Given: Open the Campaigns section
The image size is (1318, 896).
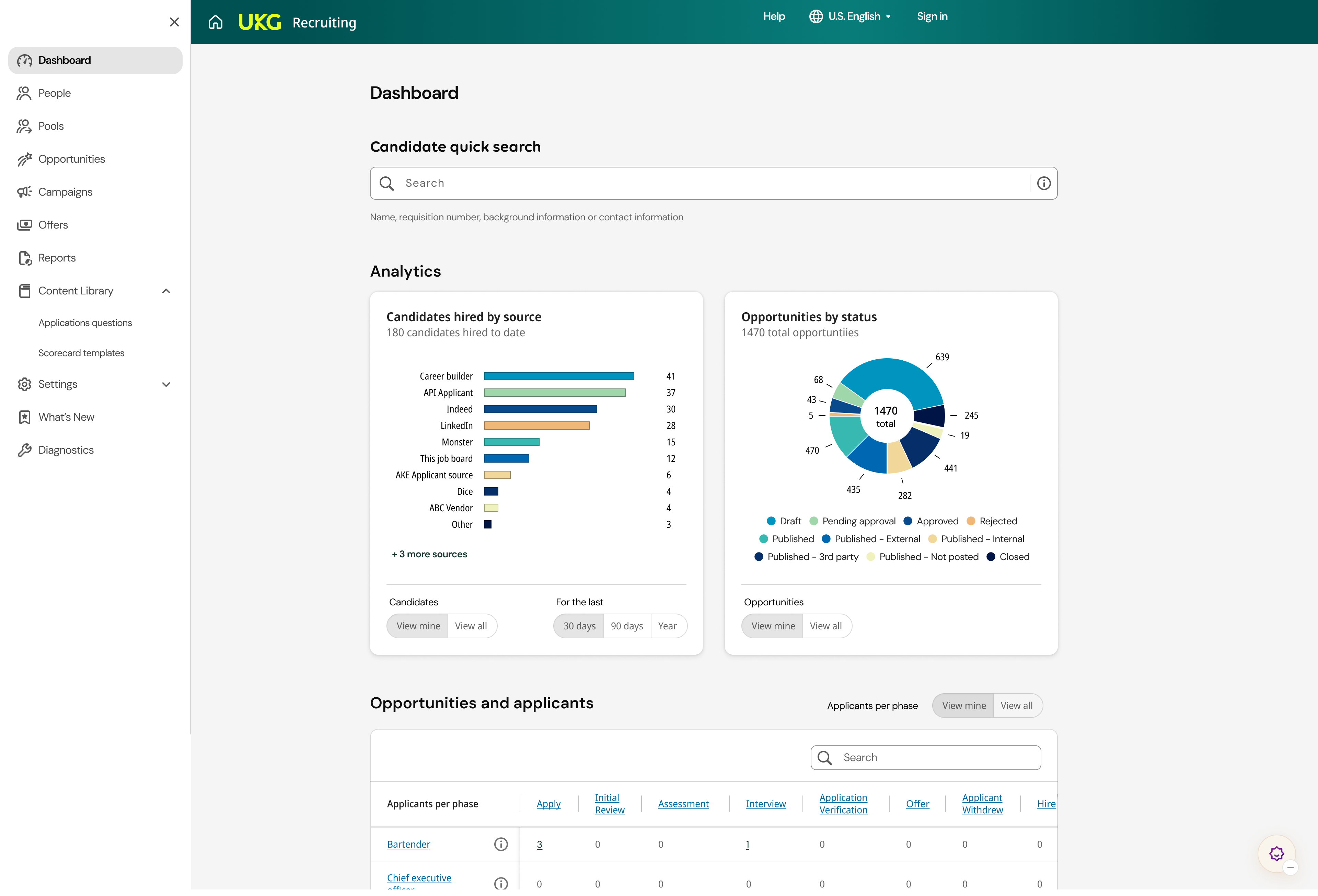Looking at the screenshot, I should click(x=65, y=192).
